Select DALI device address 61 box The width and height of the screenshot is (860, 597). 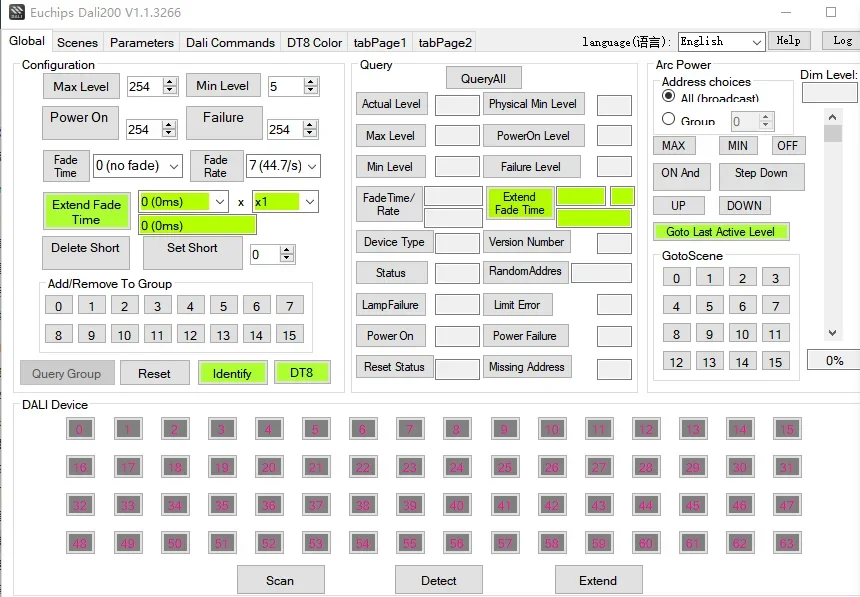[x=693, y=543]
